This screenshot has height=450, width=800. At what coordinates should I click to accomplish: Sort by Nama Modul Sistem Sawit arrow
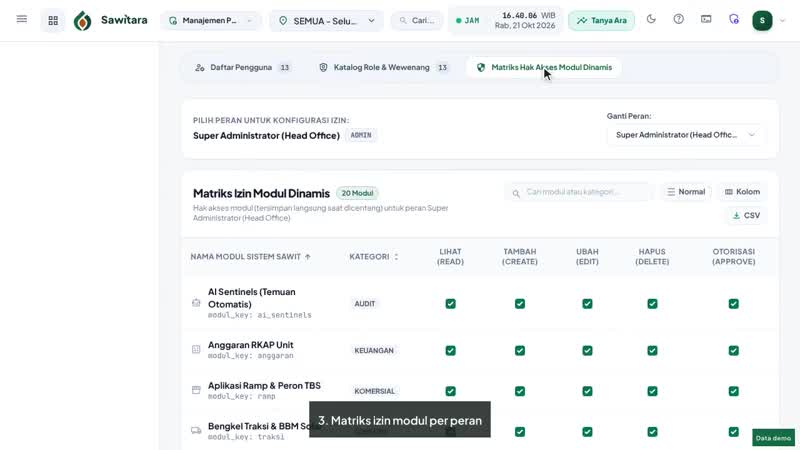coord(308,257)
